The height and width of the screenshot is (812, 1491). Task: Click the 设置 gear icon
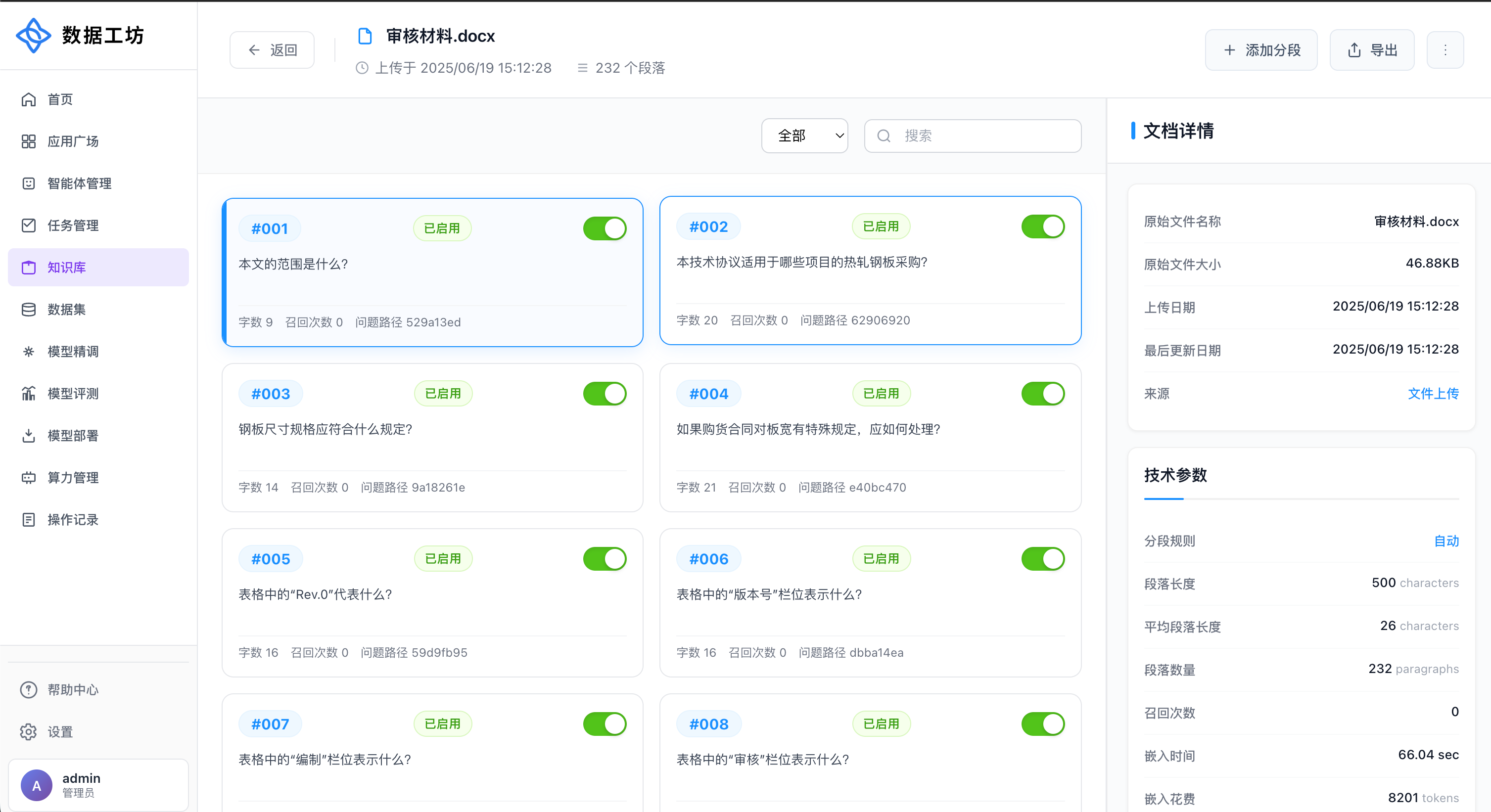pyautogui.click(x=28, y=731)
